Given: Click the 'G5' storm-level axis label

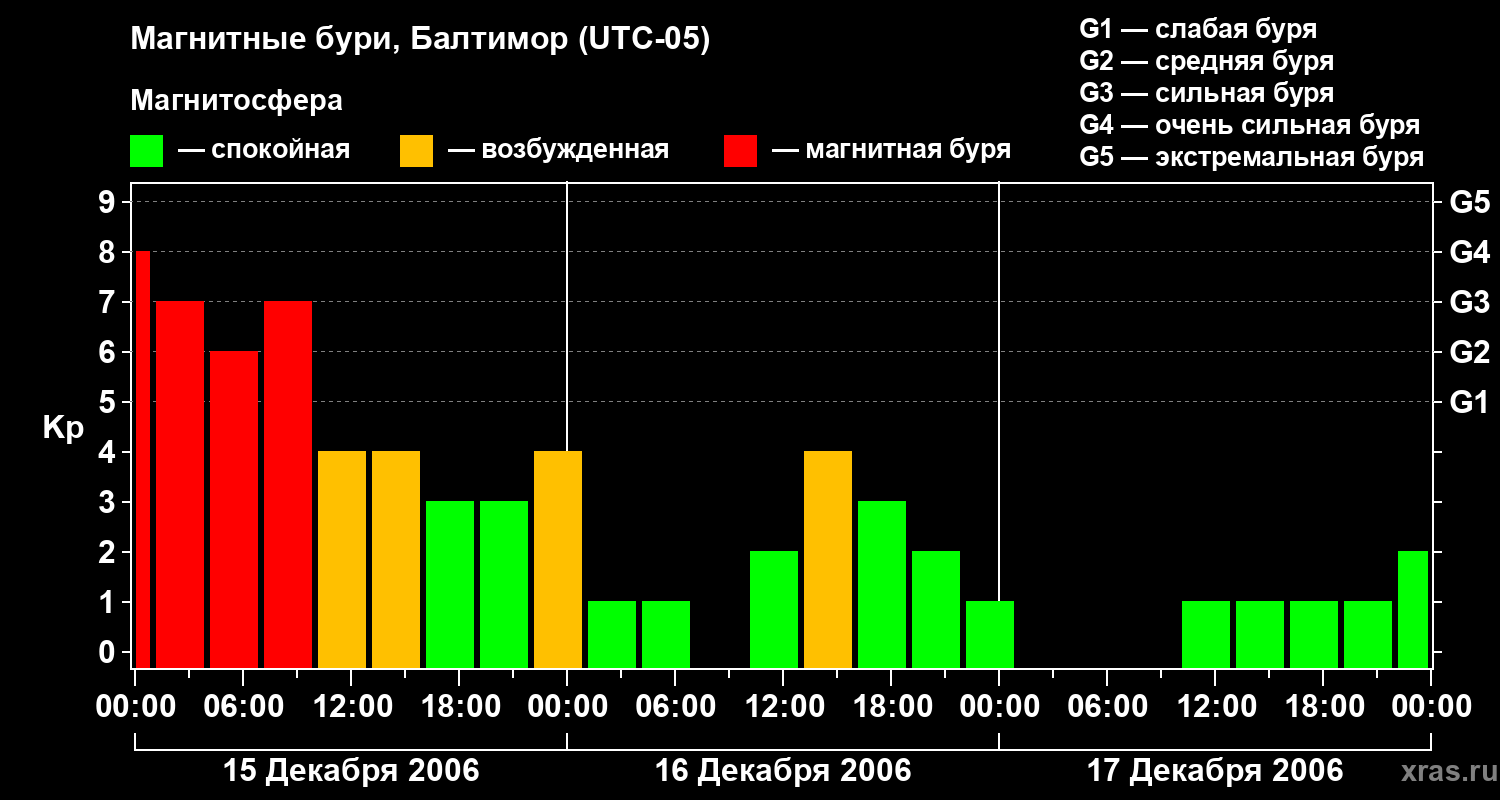Looking at the screenshot, I should 1470,202.
